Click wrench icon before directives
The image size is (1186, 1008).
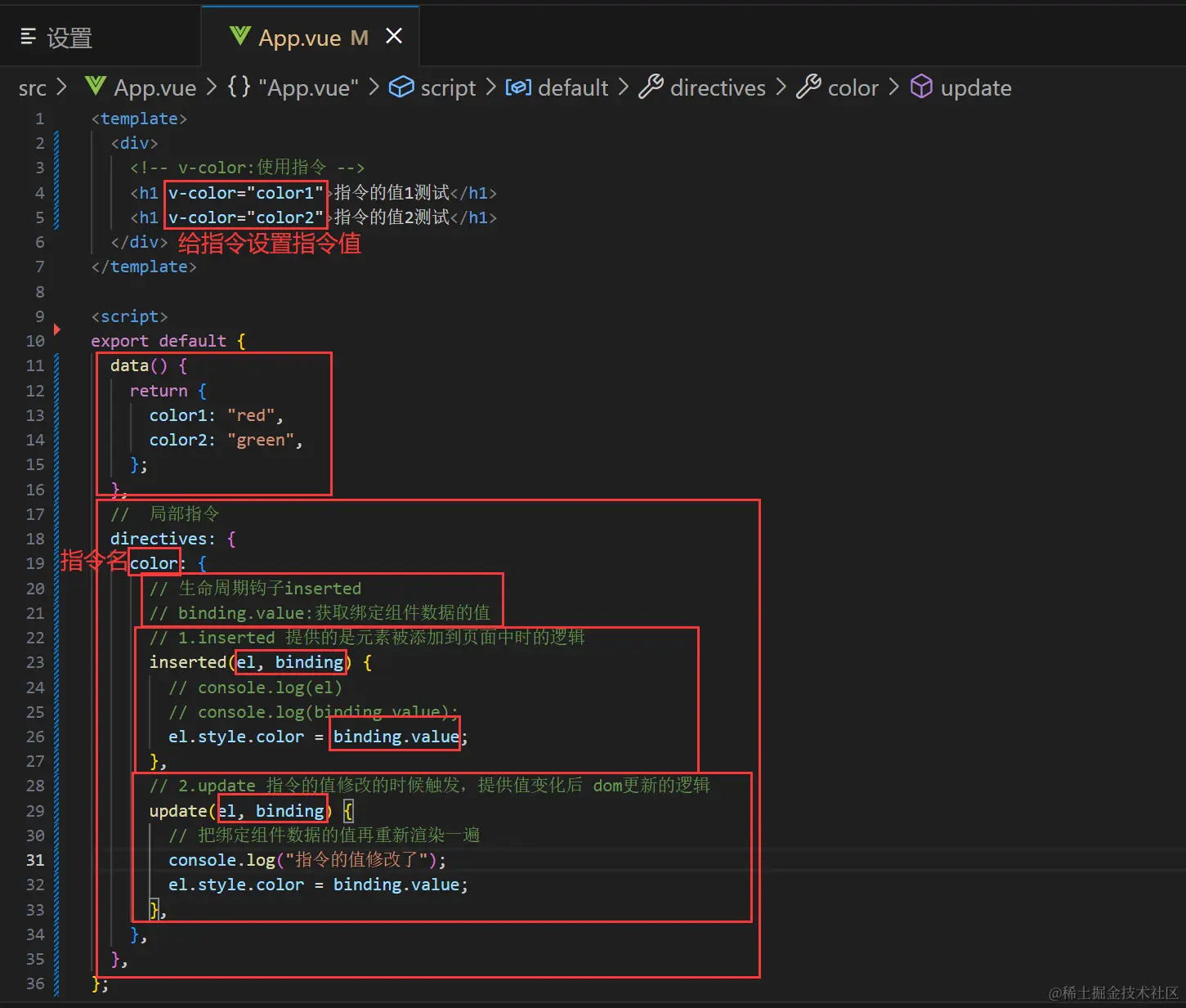tap(651, 87)
